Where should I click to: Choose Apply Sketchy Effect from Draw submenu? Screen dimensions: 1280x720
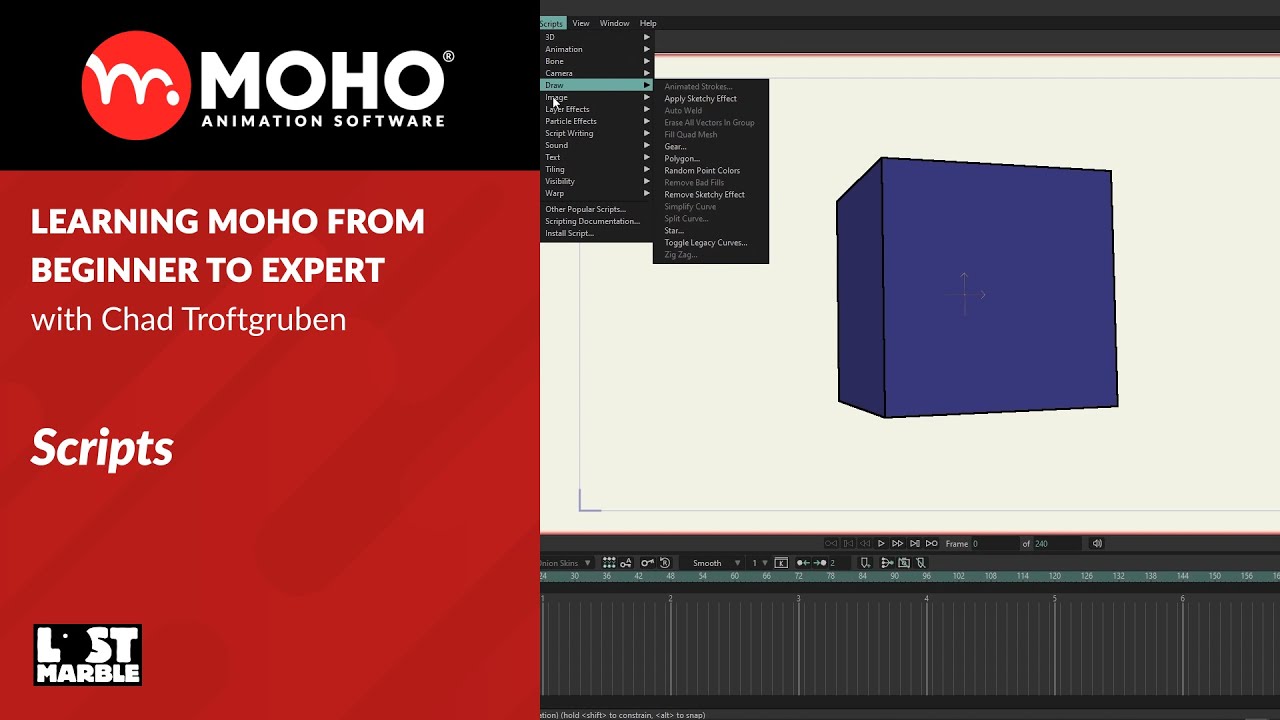click(x=711, y=98)
